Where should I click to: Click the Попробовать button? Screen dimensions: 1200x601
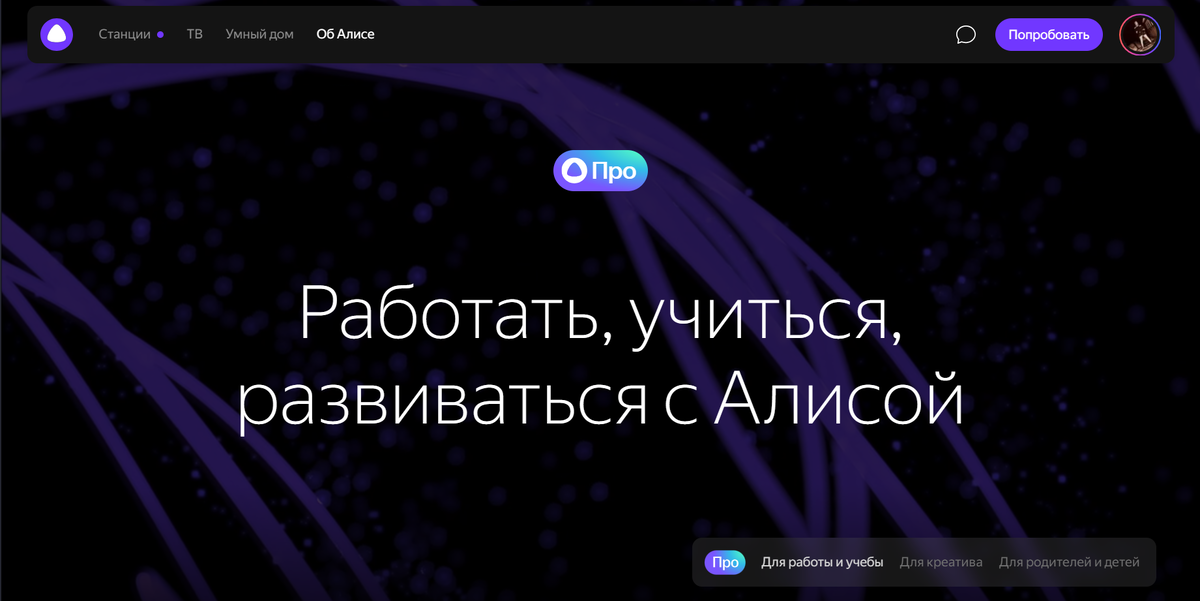[x=1049, y=35]
